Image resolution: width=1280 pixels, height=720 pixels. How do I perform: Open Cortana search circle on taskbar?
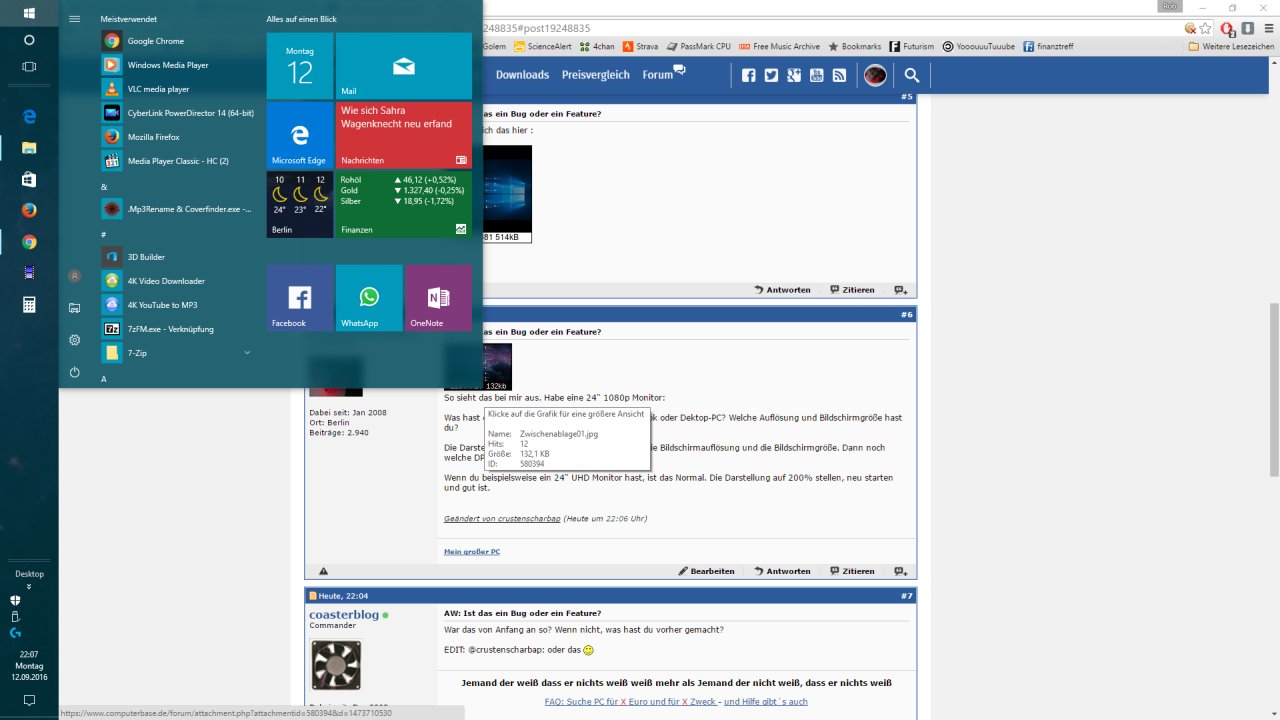29,40
